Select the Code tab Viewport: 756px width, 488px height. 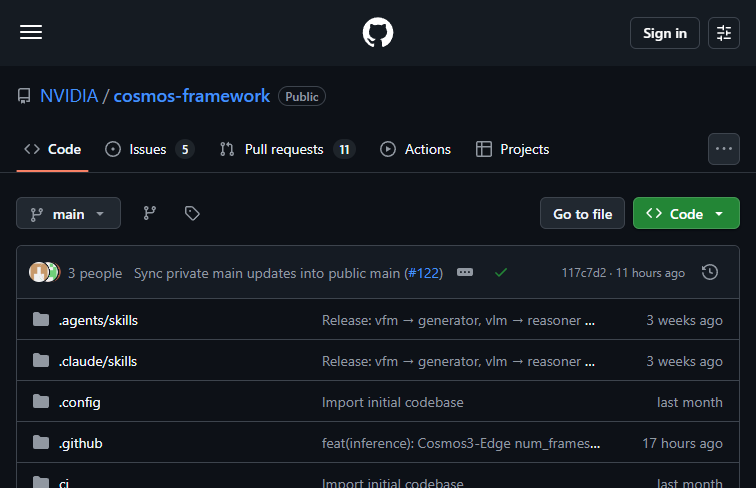pyautogui.click(x=53, y=149)
